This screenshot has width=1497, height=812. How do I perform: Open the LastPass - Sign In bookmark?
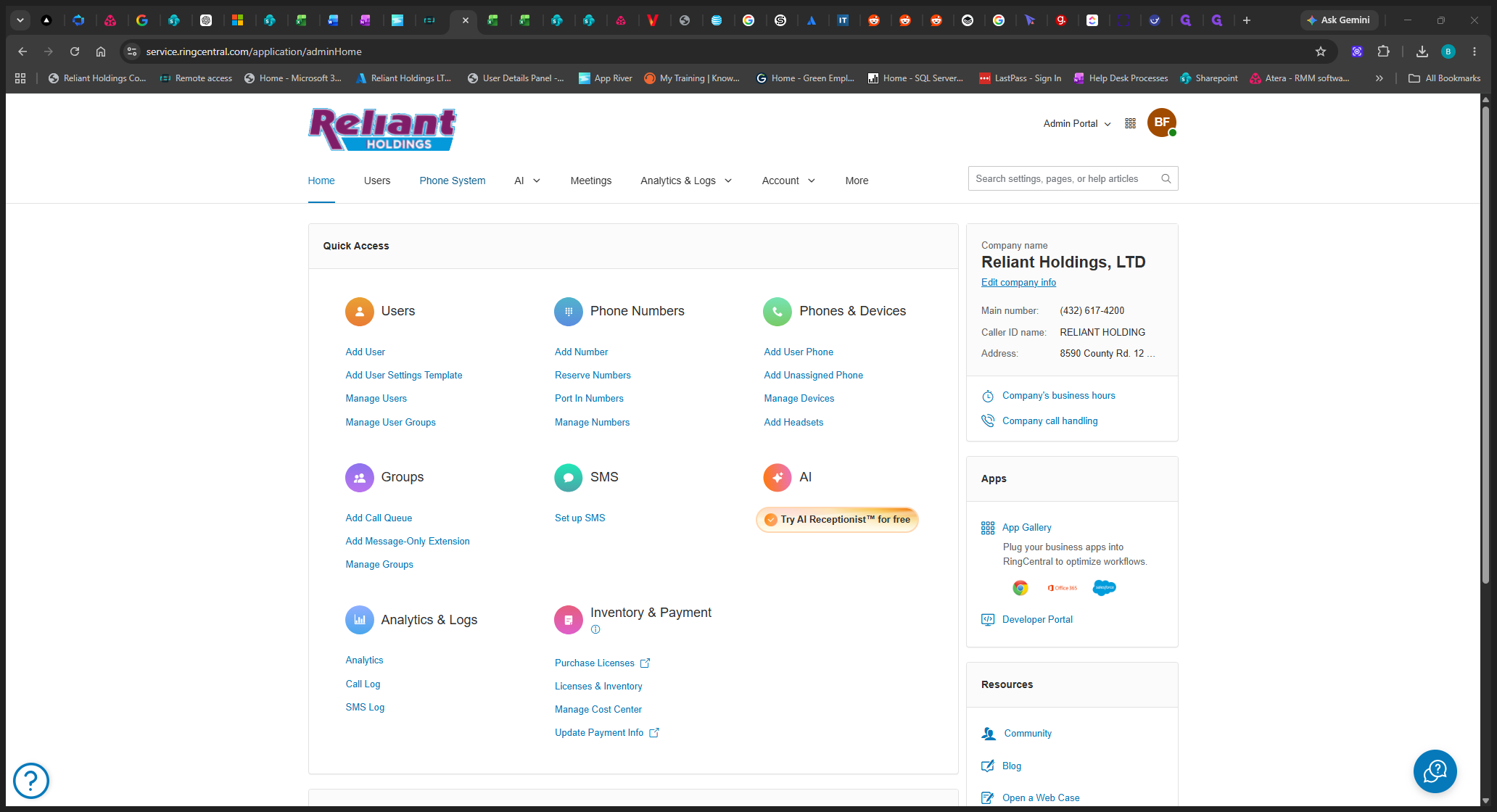tap(1019, 78)
